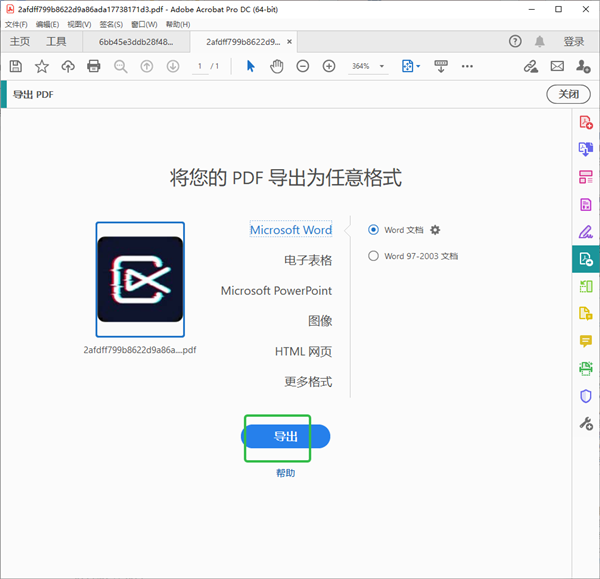Select the hand pan tool
600x579 pixels.
276,66
